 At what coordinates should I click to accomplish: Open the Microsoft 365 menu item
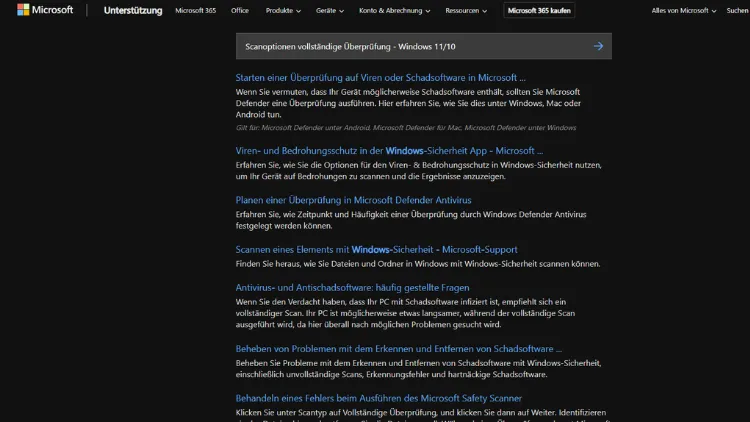point(195,11)
